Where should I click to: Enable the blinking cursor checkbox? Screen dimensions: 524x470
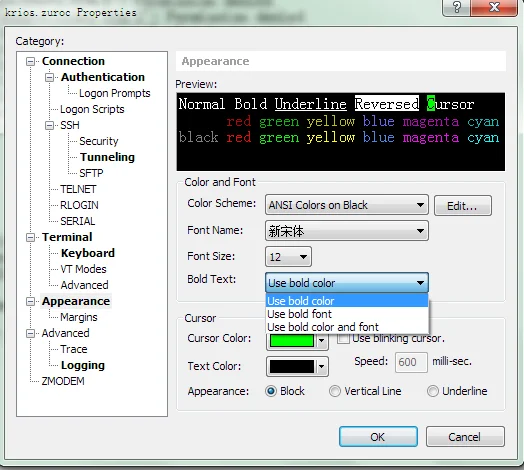(x=343, y=338)
